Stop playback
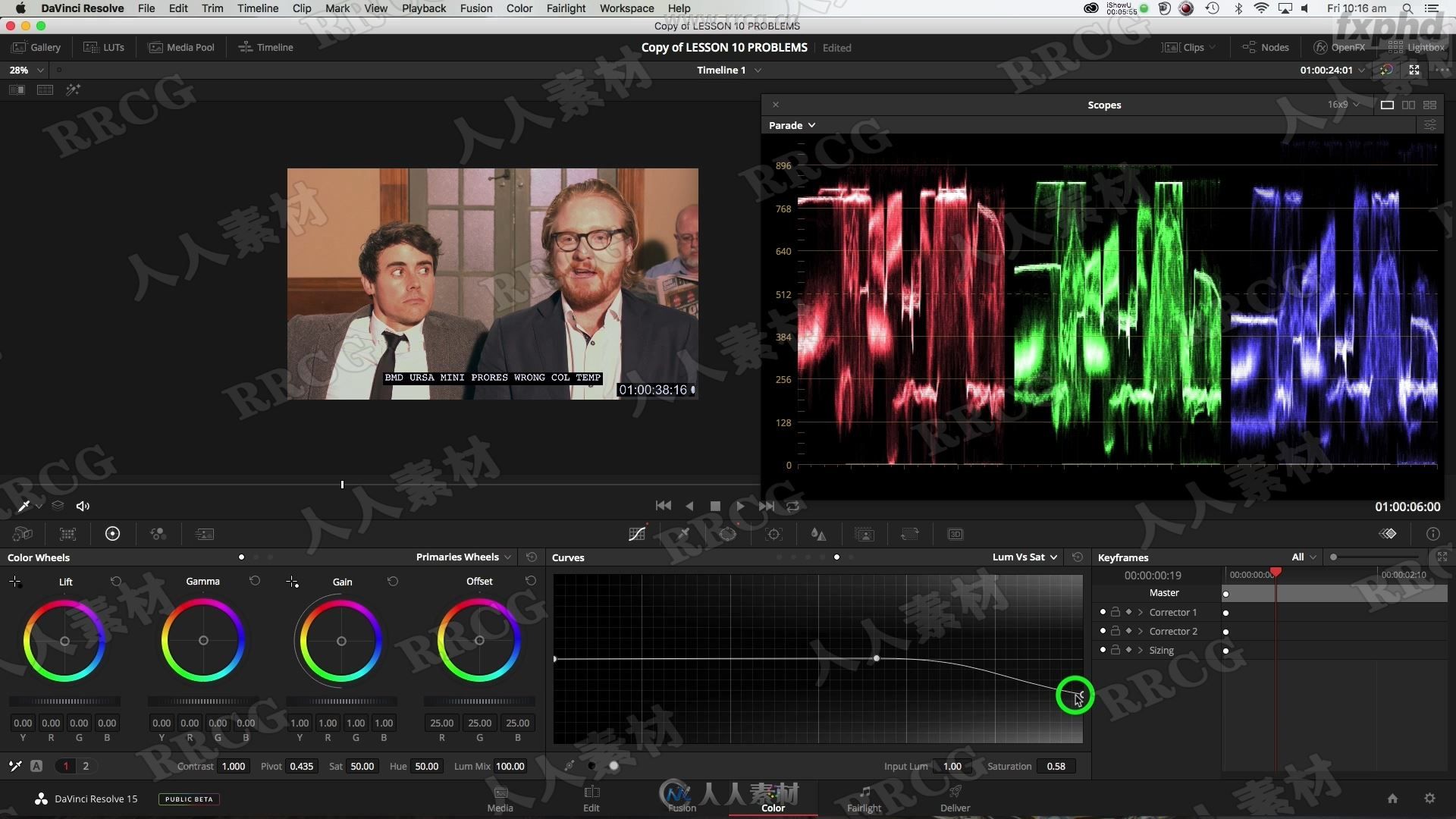Viewport: 1456px width, 819px height. 714,506
